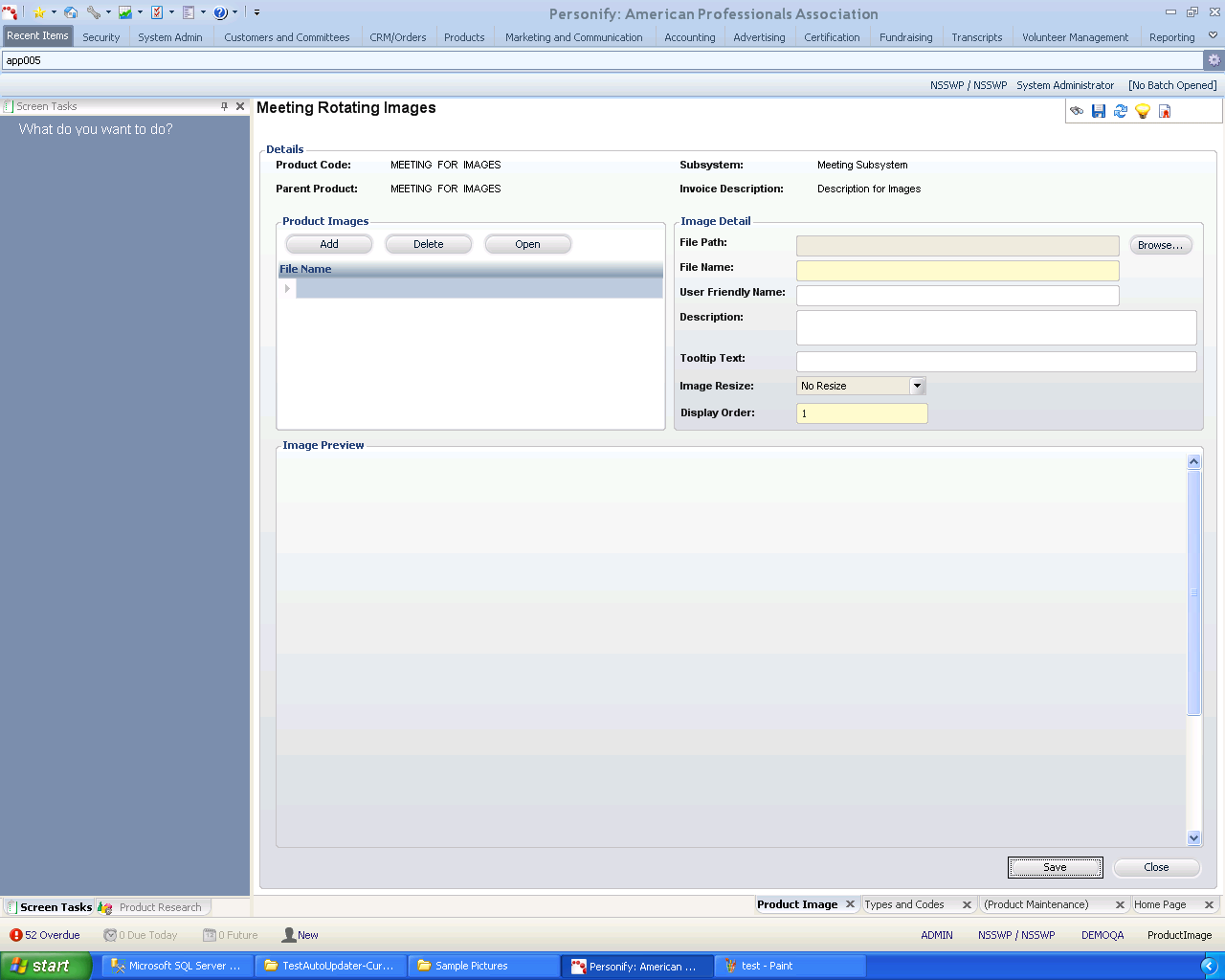Click the save floppy disk icon
Image resolution: width=1225 pixels, height=980 pixels.
(x=1098, y=112)
